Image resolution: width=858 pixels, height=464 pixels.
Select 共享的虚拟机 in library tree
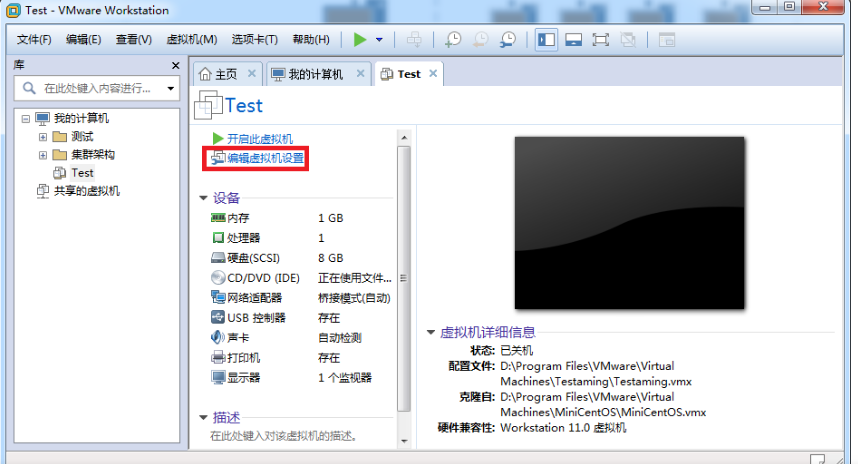pos(86,191)
